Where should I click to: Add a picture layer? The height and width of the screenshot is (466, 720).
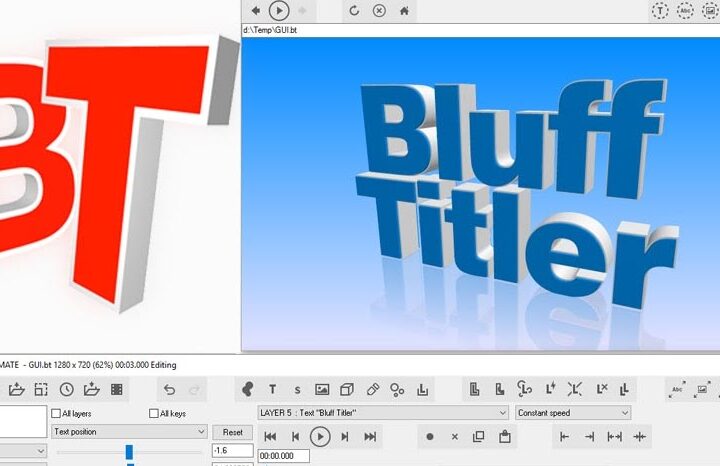tap(322, 389)
